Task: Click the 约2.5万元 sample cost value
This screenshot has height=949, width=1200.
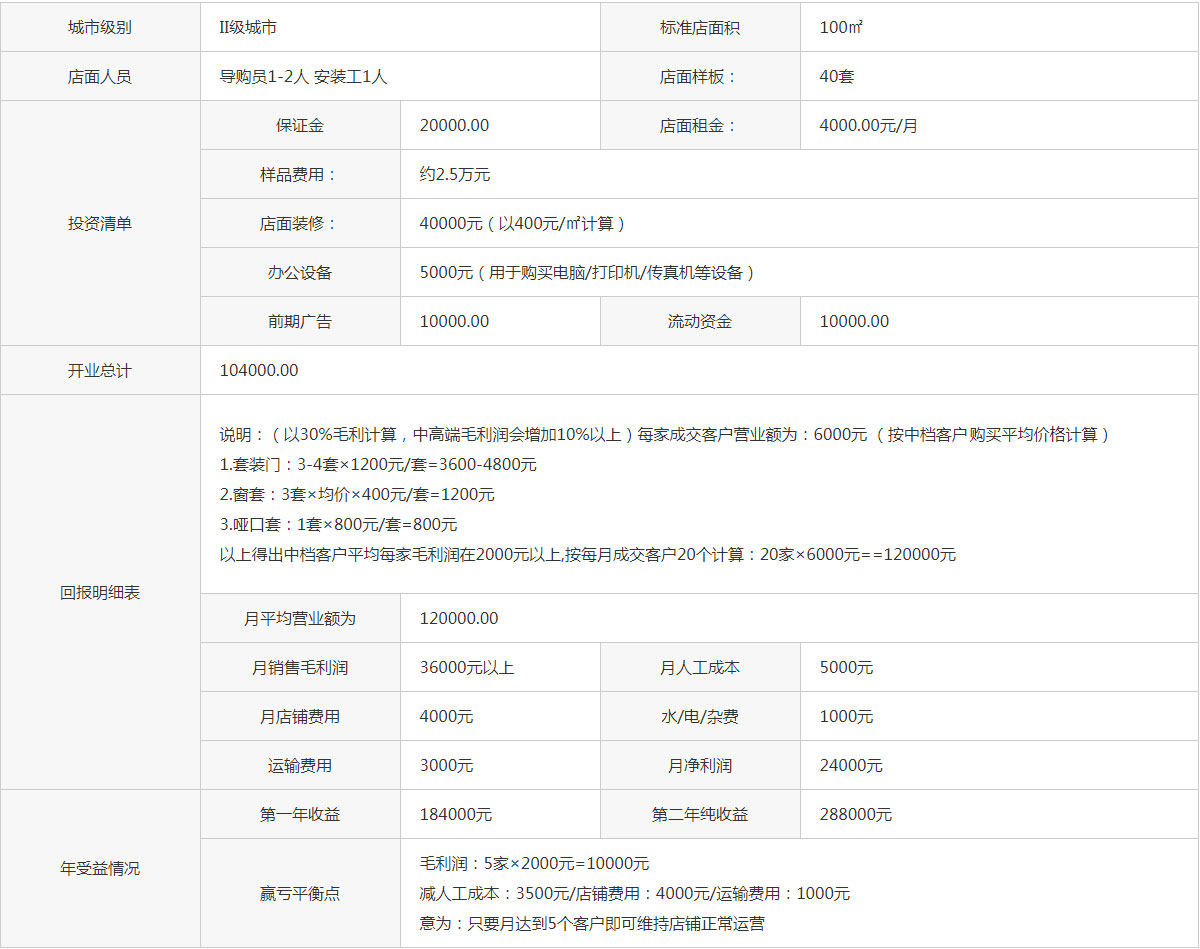Action: 455,174
